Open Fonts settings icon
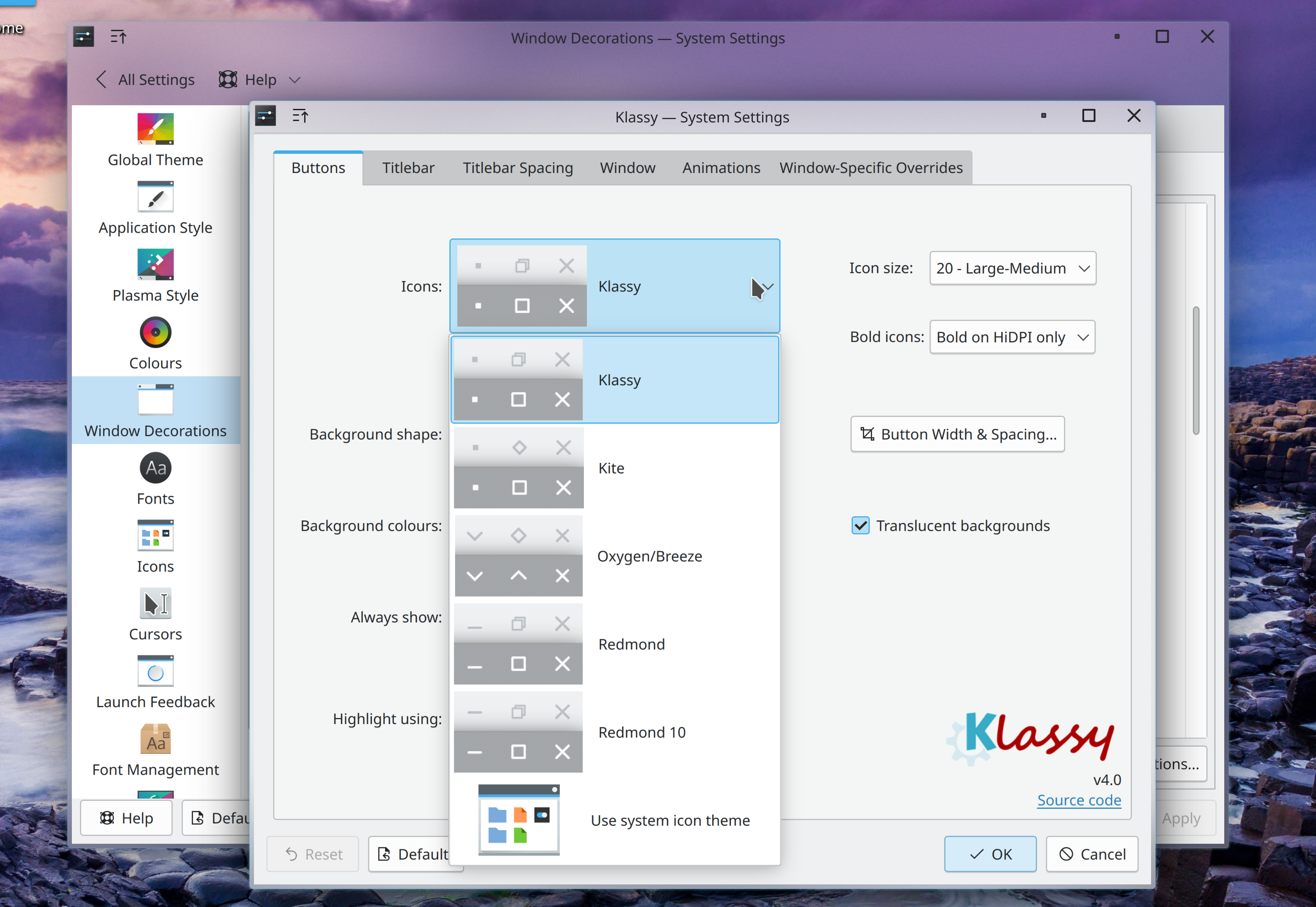 coord(155,468)
